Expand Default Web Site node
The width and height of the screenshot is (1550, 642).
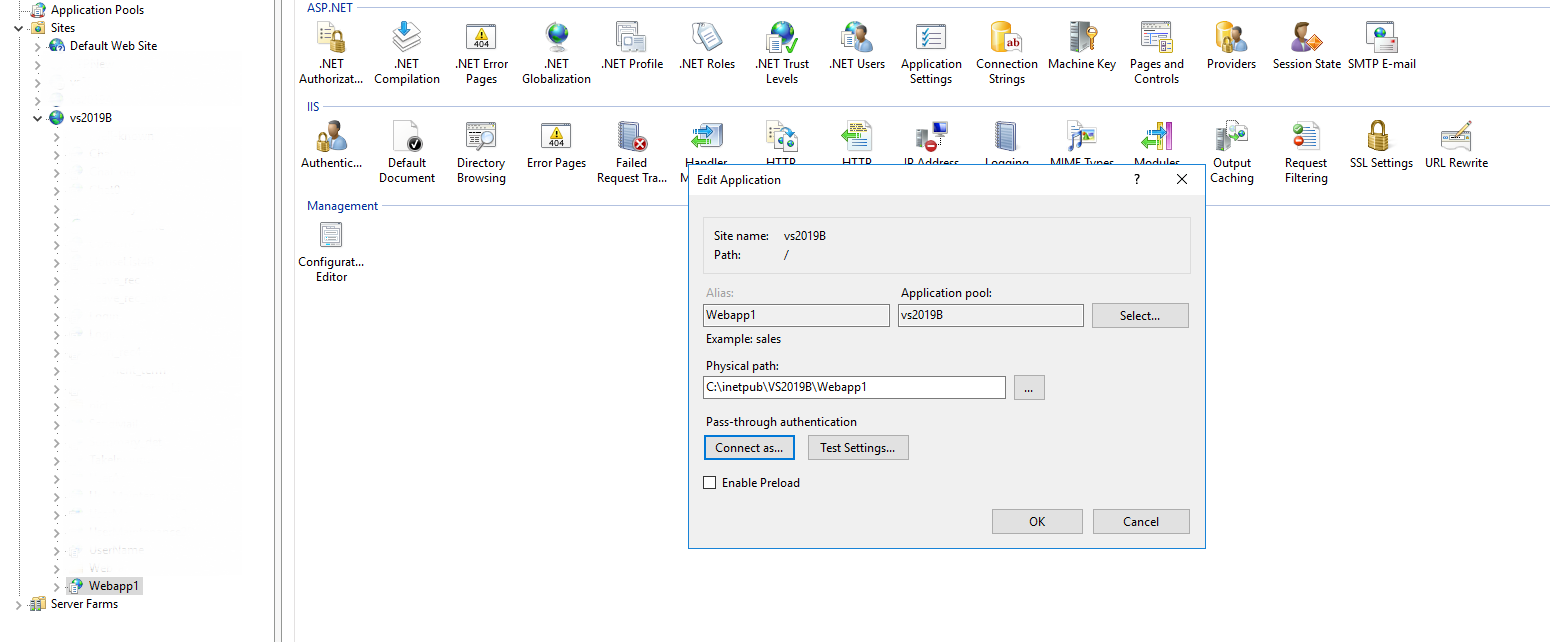click(x=38, y=46)
